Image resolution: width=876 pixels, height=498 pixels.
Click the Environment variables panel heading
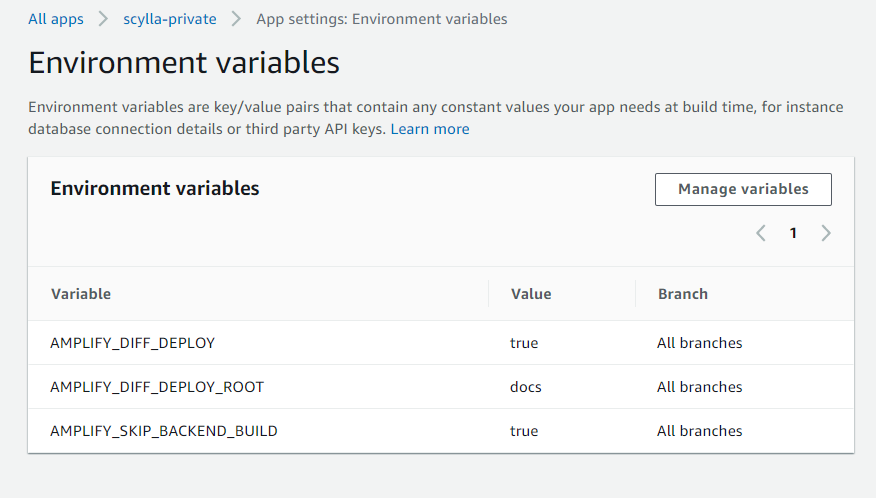155,188
